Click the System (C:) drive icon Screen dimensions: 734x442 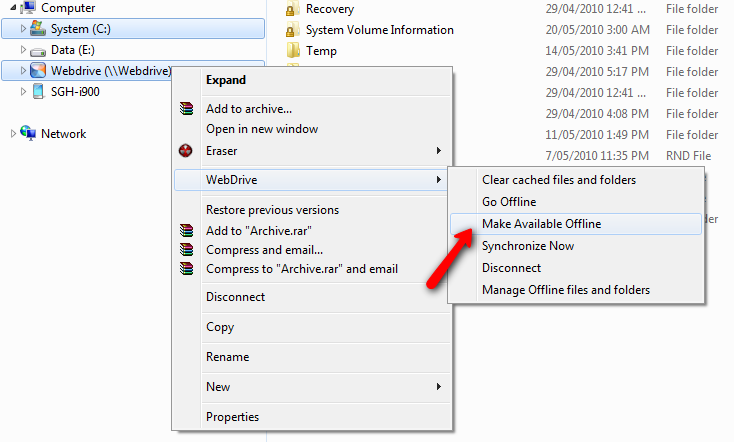click(x=37, y=29)
